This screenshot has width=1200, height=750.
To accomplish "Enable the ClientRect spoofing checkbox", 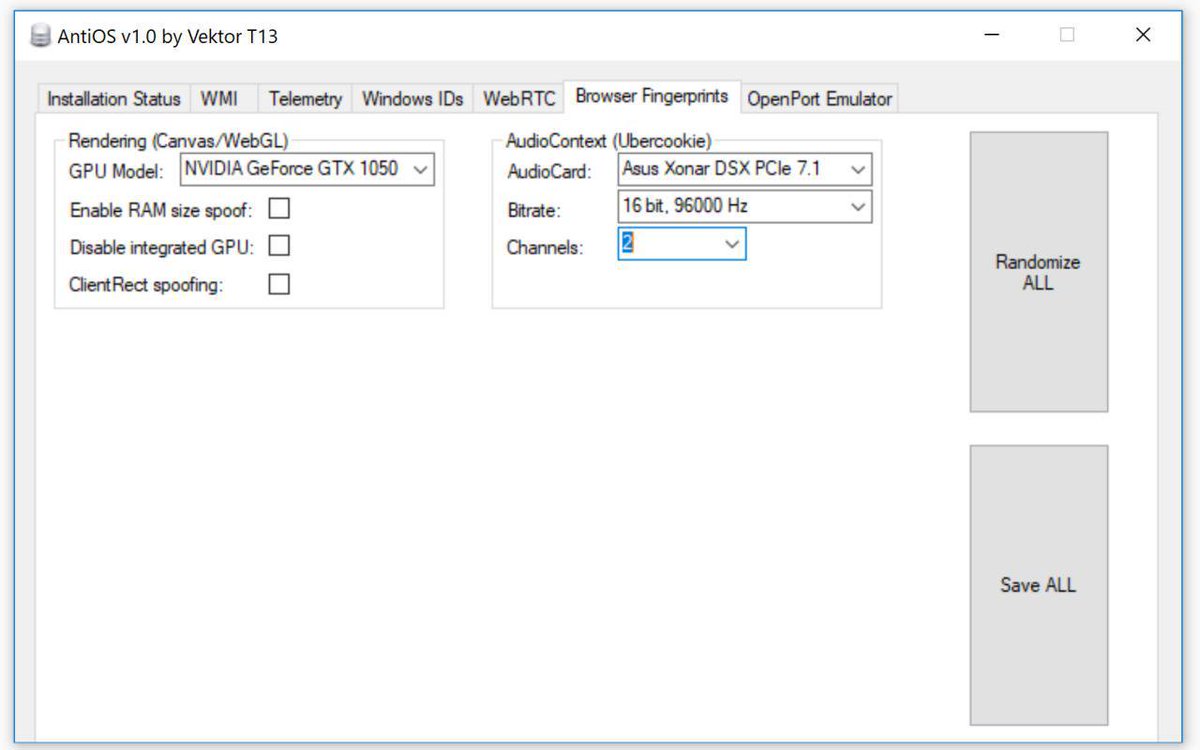I will point(279,284).
